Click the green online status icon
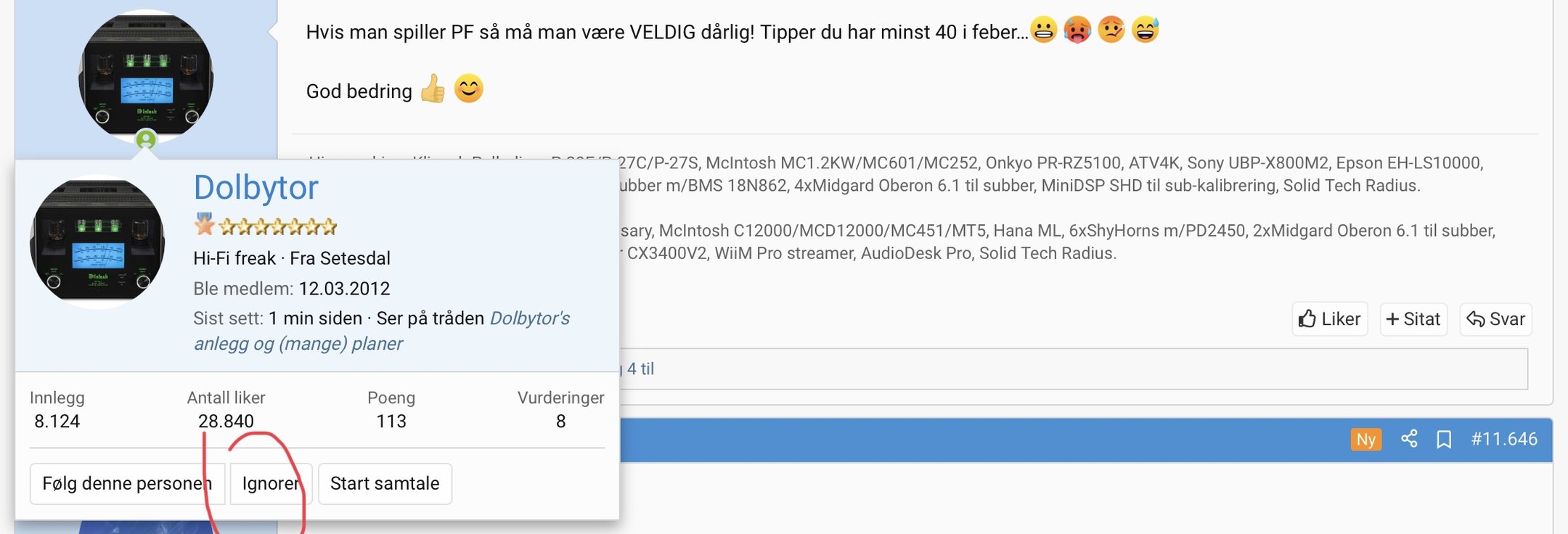 click(146, 139)
